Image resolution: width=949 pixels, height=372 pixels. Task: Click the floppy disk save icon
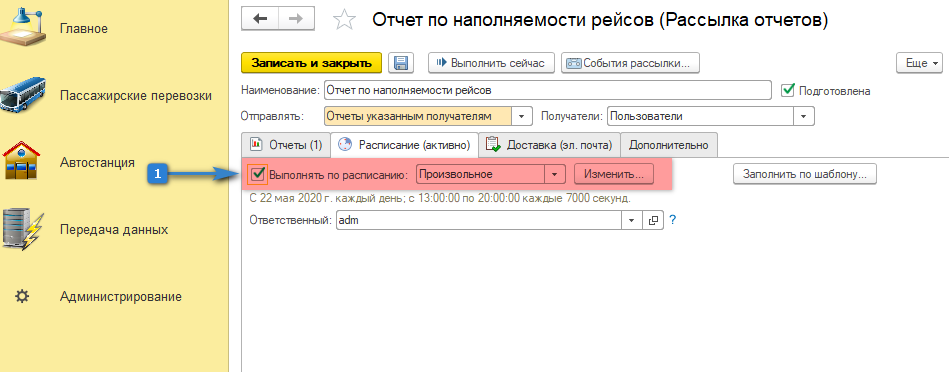pyautogui.click(x=401, y=63)
